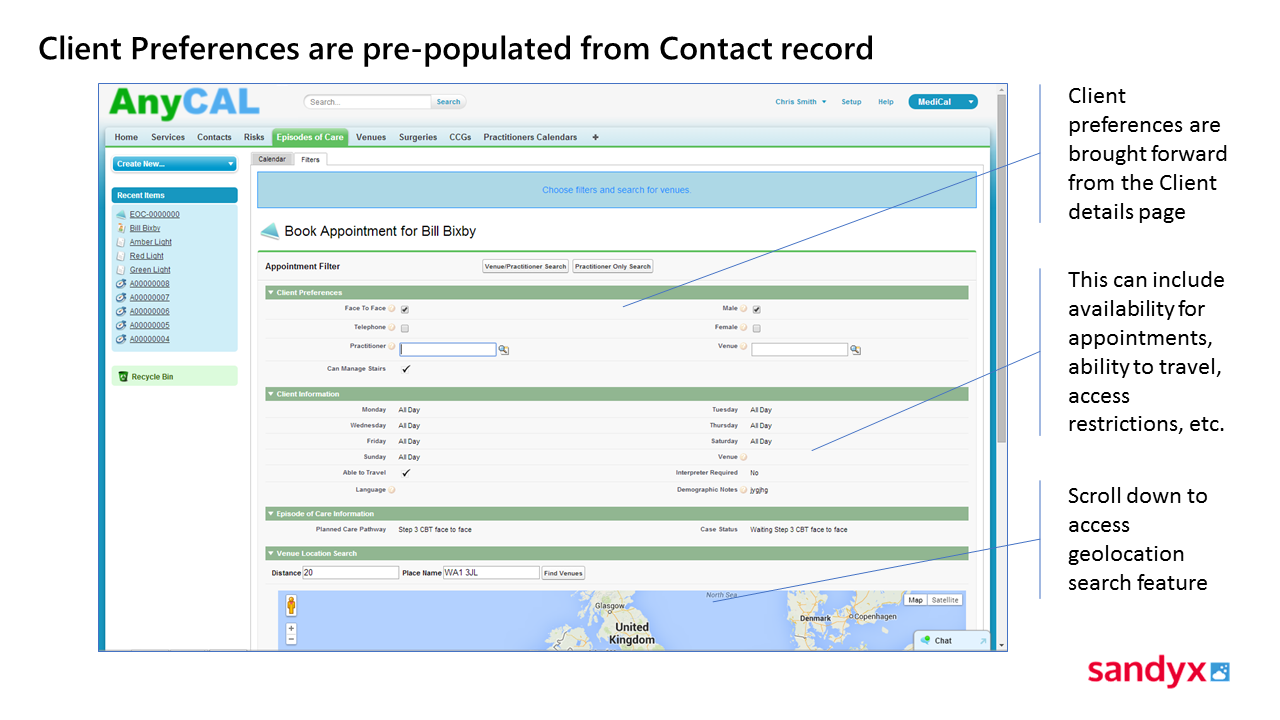Open the Practitioner lookup magnifier icon
This screenshot has height=720, width=1280.
(x=504, y=350)
